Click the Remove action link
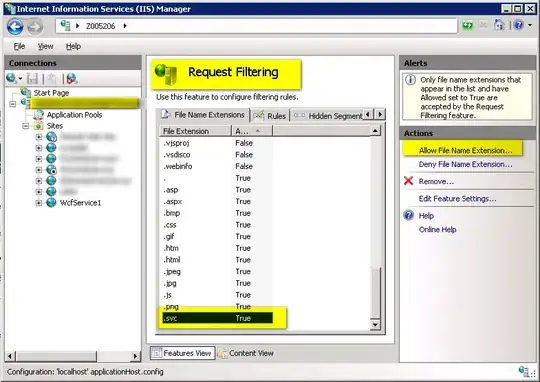540x382 pixels. pos(436,182)
